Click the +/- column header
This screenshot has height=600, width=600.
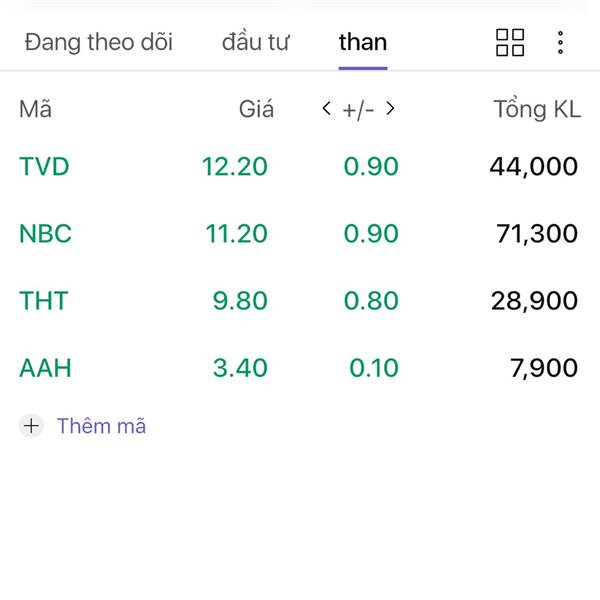[358, 109]
